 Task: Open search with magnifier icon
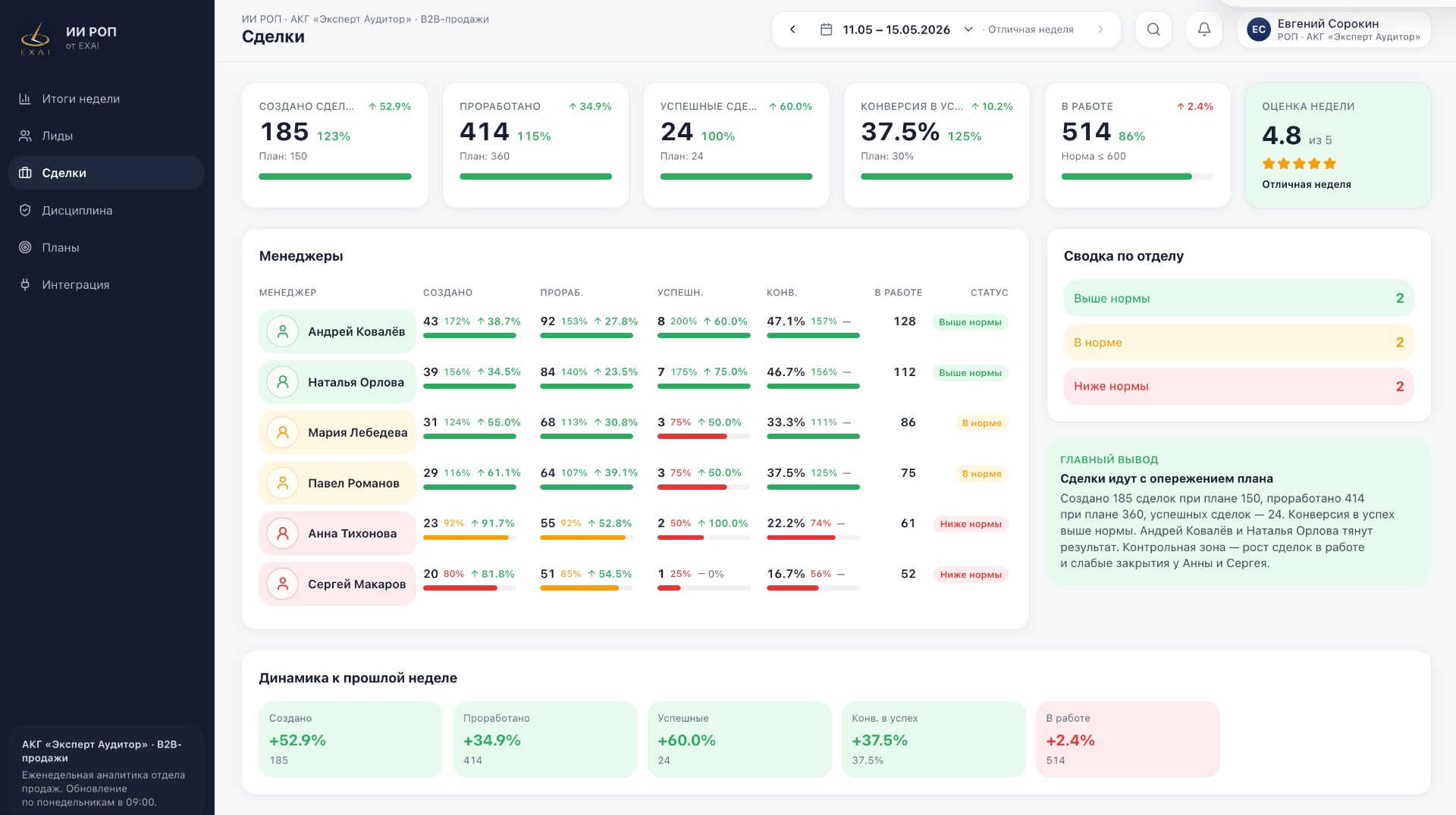point(1153,30)
